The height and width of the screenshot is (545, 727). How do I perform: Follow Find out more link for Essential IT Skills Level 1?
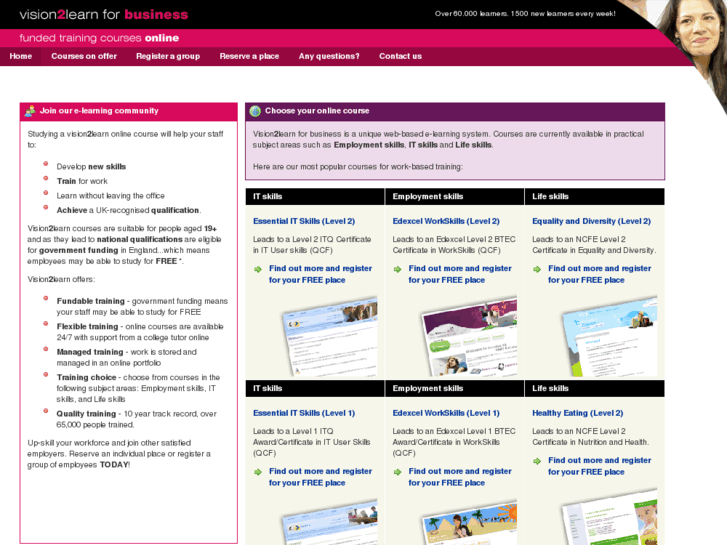coord(320,477)
